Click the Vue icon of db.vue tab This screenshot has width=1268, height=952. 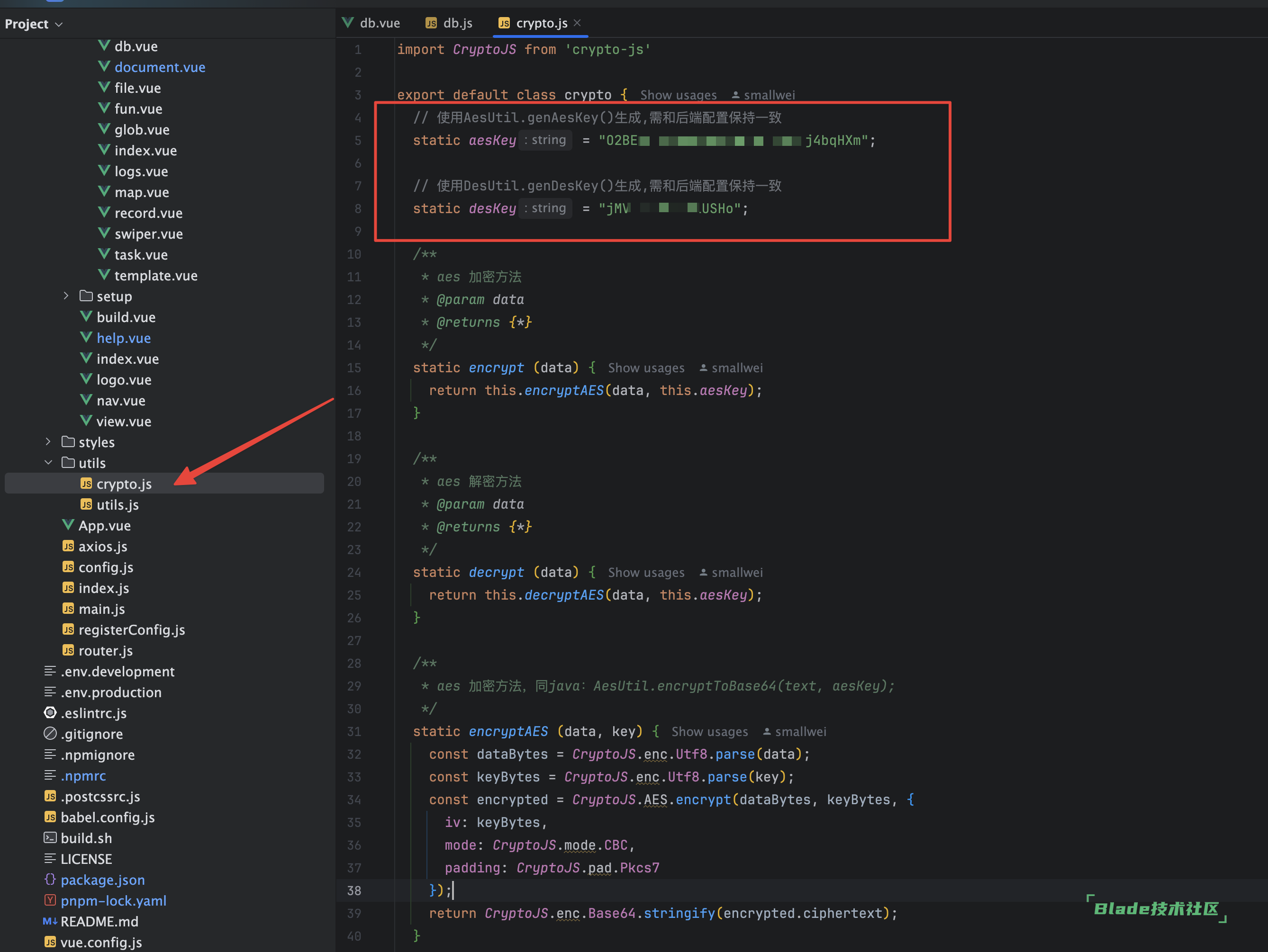[348, 22]
